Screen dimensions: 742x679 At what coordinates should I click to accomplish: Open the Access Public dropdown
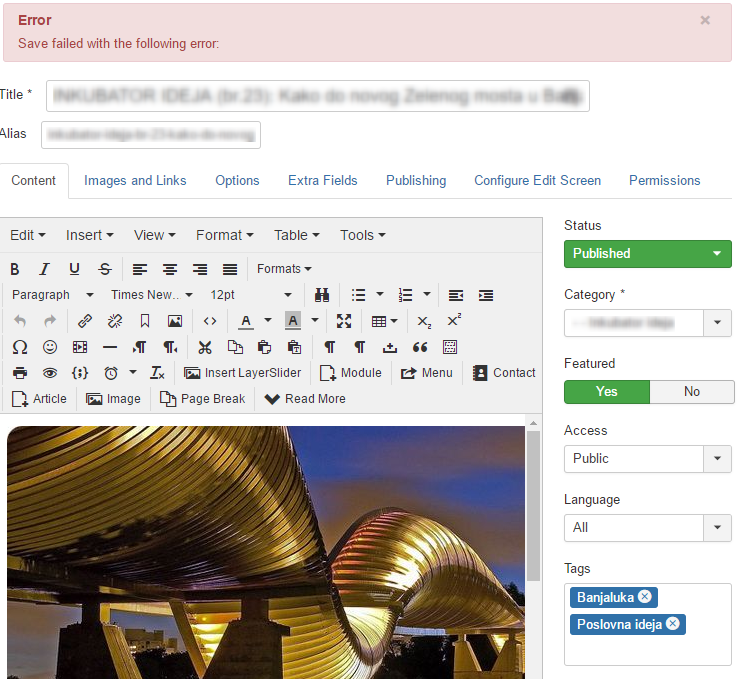click(x=647, y=459)
